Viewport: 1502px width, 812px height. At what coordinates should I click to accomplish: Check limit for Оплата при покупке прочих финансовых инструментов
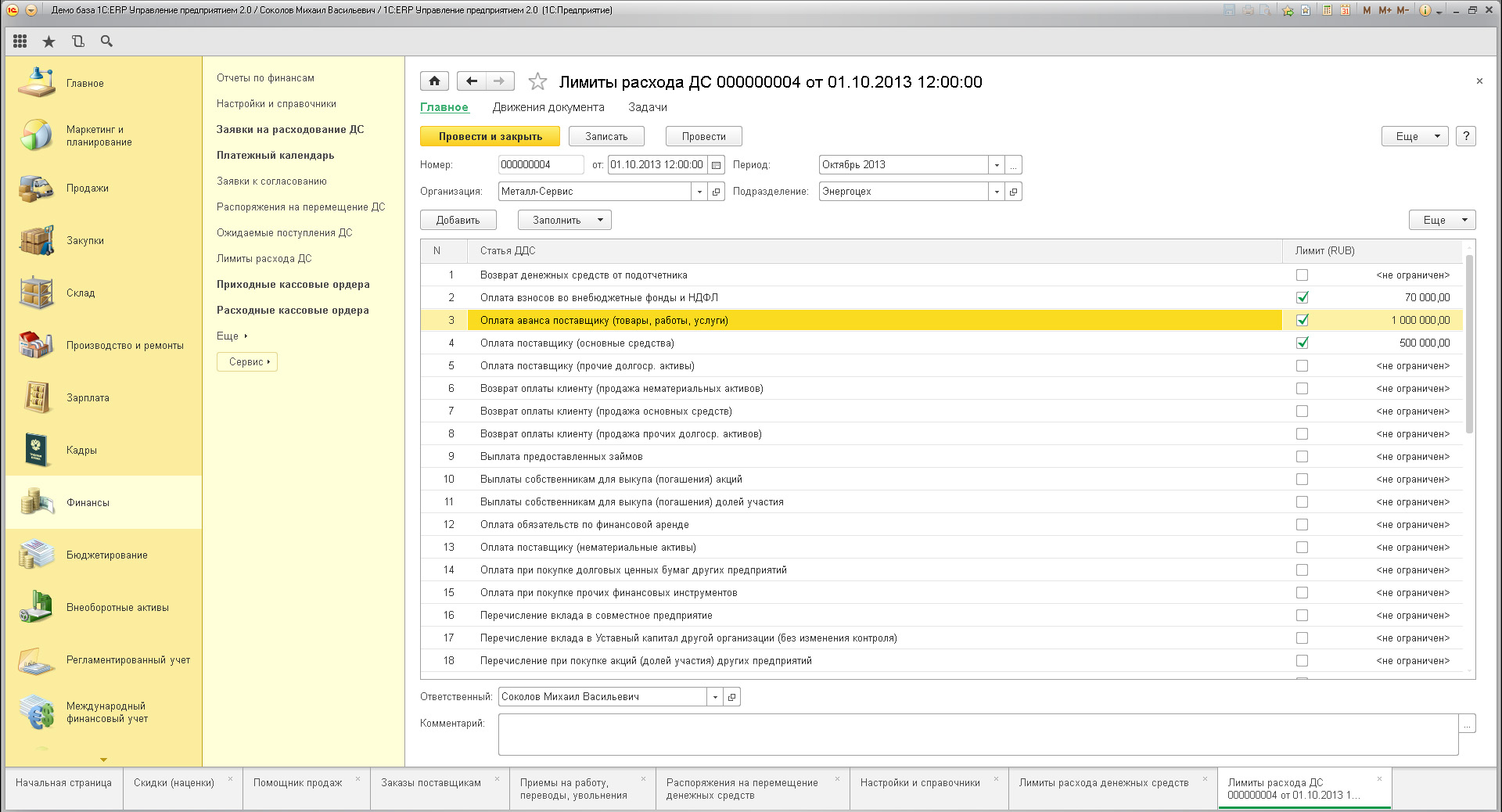pyautogui.click(x=1302, y=593)
